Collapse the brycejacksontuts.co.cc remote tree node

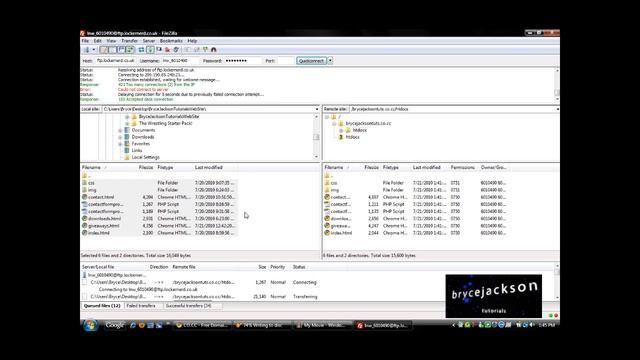pyautogui.click(x=334, y=123)
